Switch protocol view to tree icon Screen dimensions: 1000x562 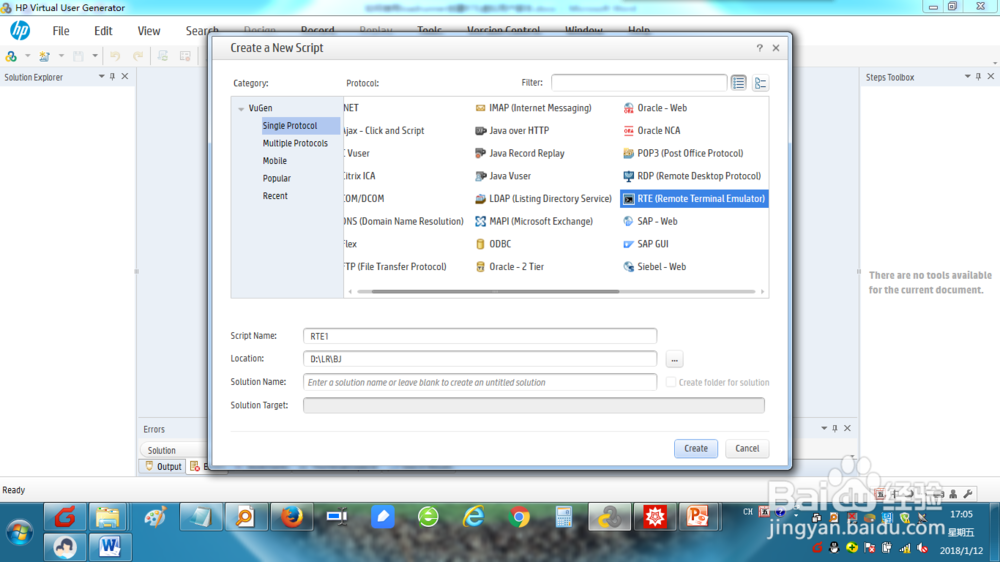coord(760,83)
